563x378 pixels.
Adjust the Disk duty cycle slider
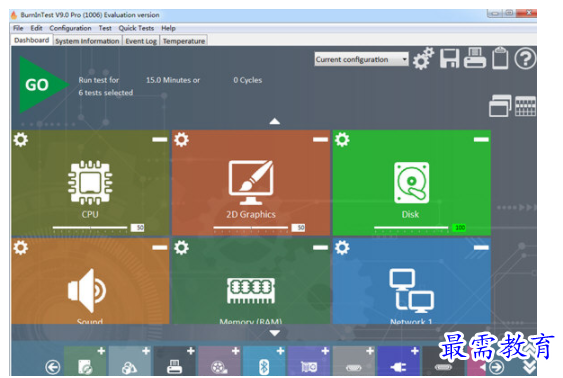[411, 228]
